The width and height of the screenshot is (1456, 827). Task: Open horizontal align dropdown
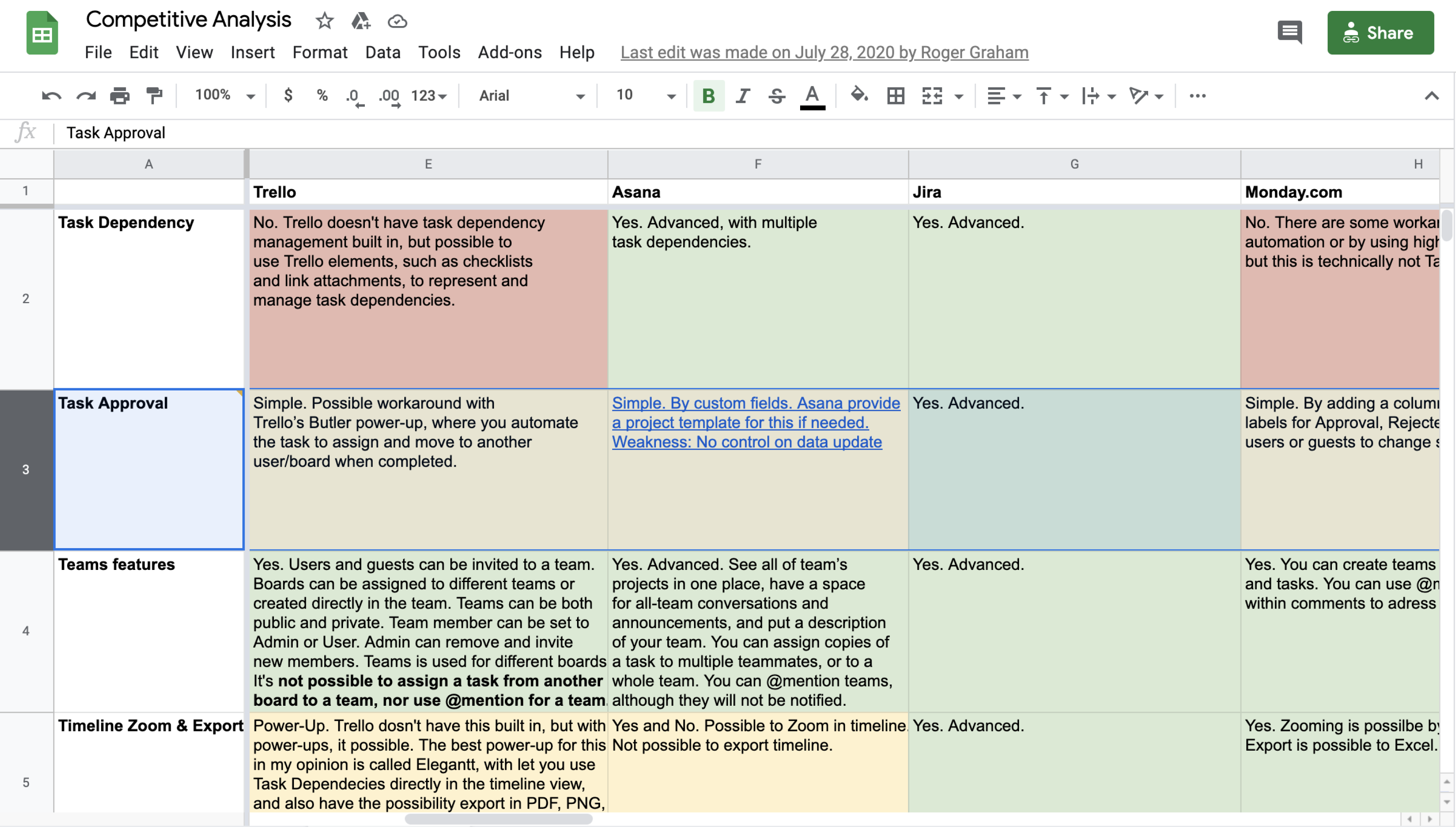point(1004,96)
